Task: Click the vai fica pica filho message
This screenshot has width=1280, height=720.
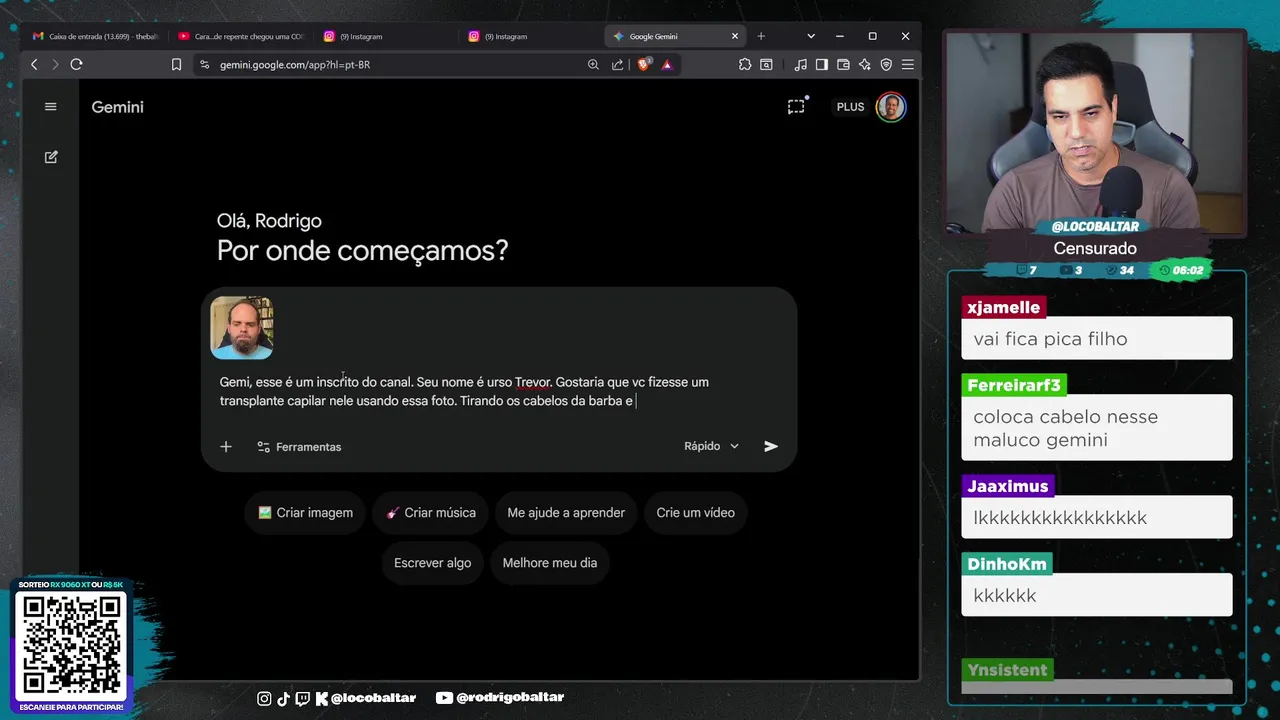Action: click(1050, 339)
